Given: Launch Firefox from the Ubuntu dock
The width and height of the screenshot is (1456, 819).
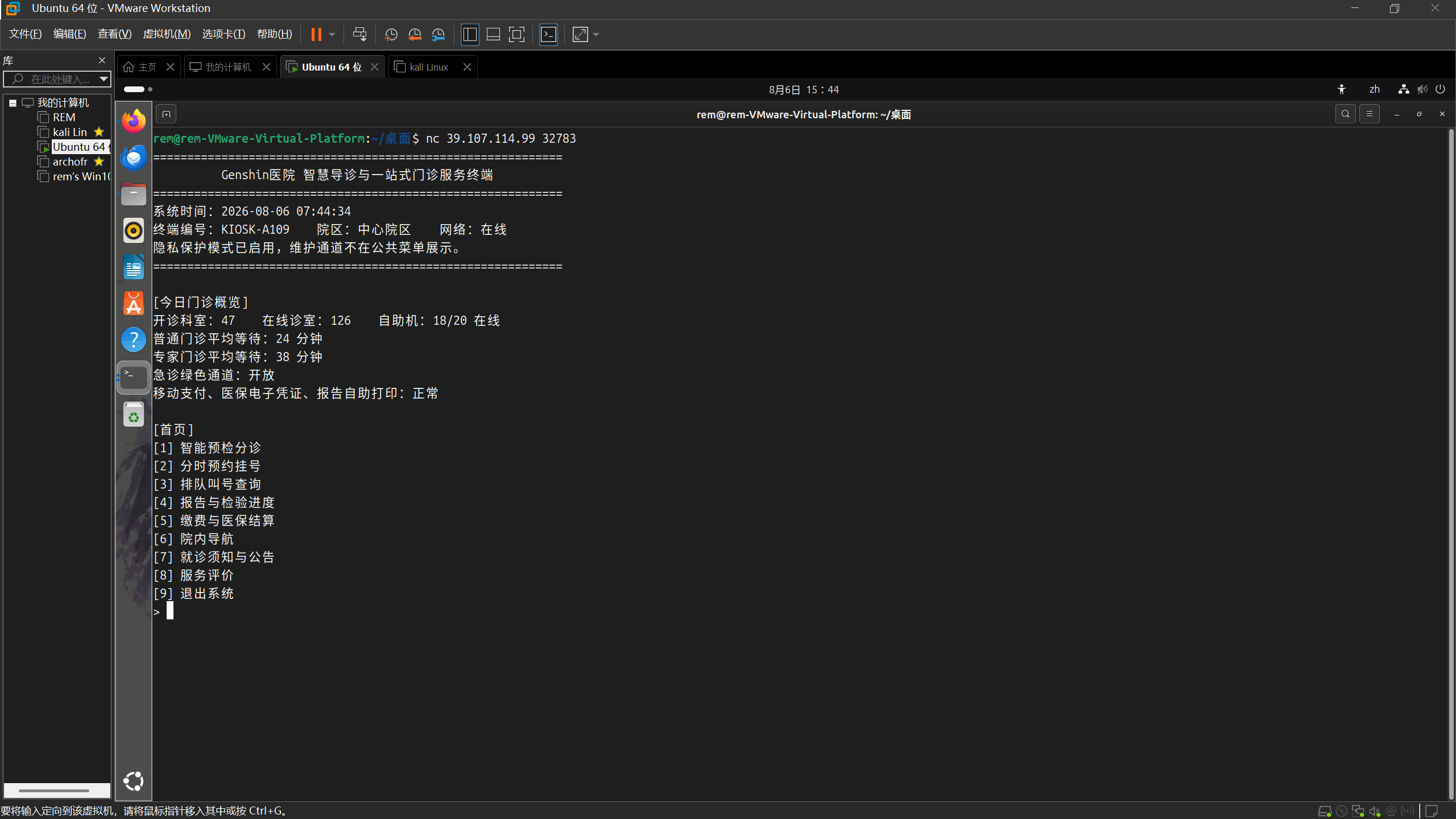Looking at the screenshot, I should click(x=134, y=121).
